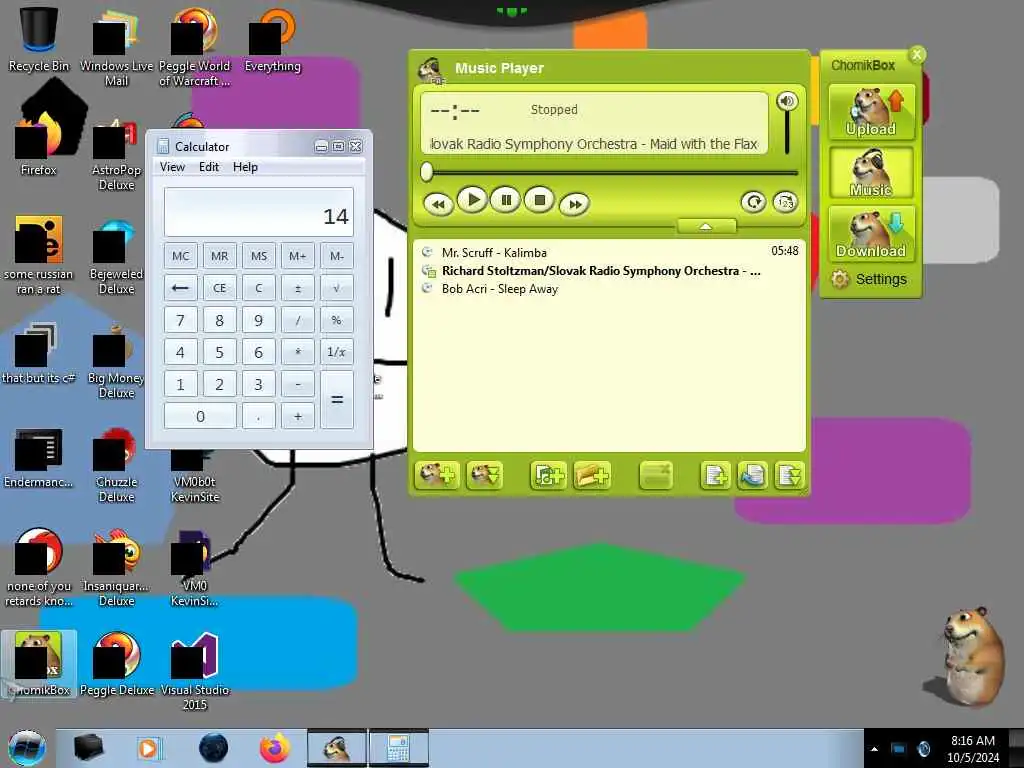This screenshot has height=768, width=1024.
Task: Select the Peggle Deluxe desktop icon
Action: pos(117,664)
